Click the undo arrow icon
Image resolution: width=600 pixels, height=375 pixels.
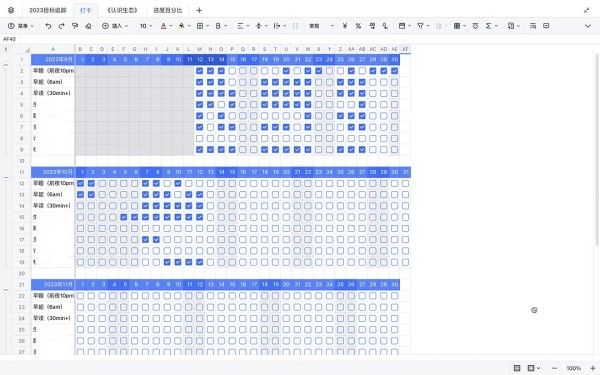[48, 26]
